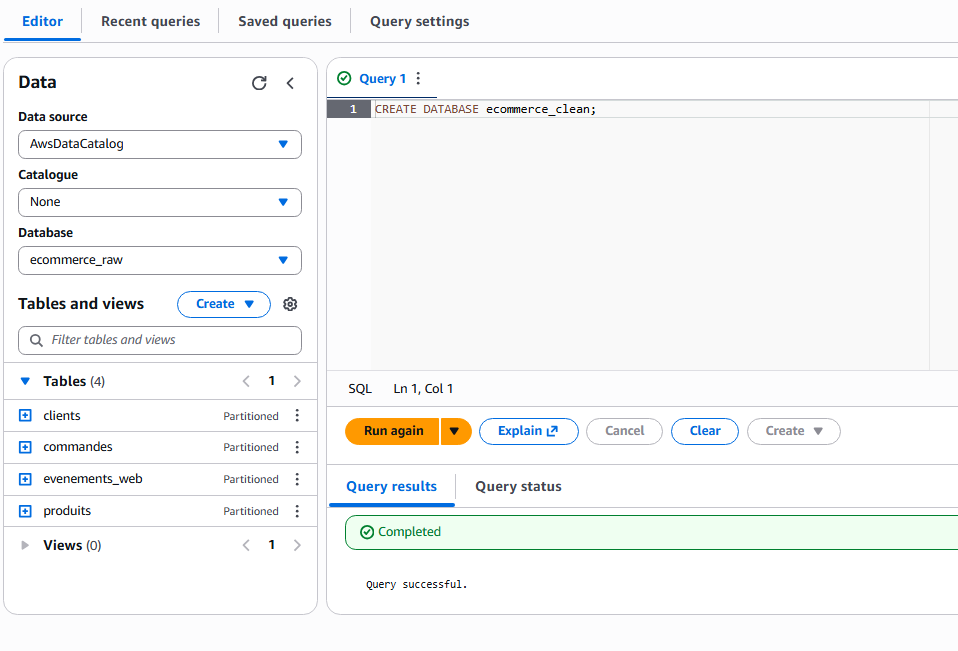Open the Query 1 tab options menu
Image resolution: width=958 pixels, height=651 pixels.
(x=418, y=78)
